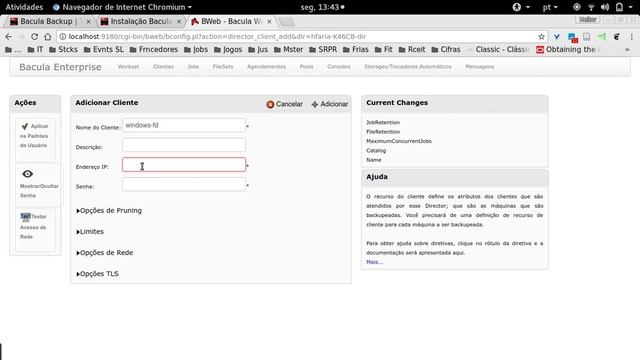Image resolution: width=640 pixels, height=360 pixels.
Task: Open the Cifras bookmarks folder
Action: [x=446, y=49]
